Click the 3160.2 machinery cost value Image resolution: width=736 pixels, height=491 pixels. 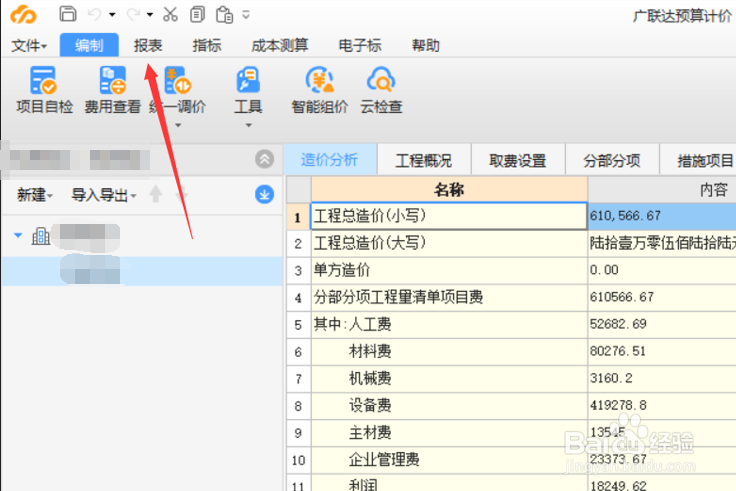[662, 379]
